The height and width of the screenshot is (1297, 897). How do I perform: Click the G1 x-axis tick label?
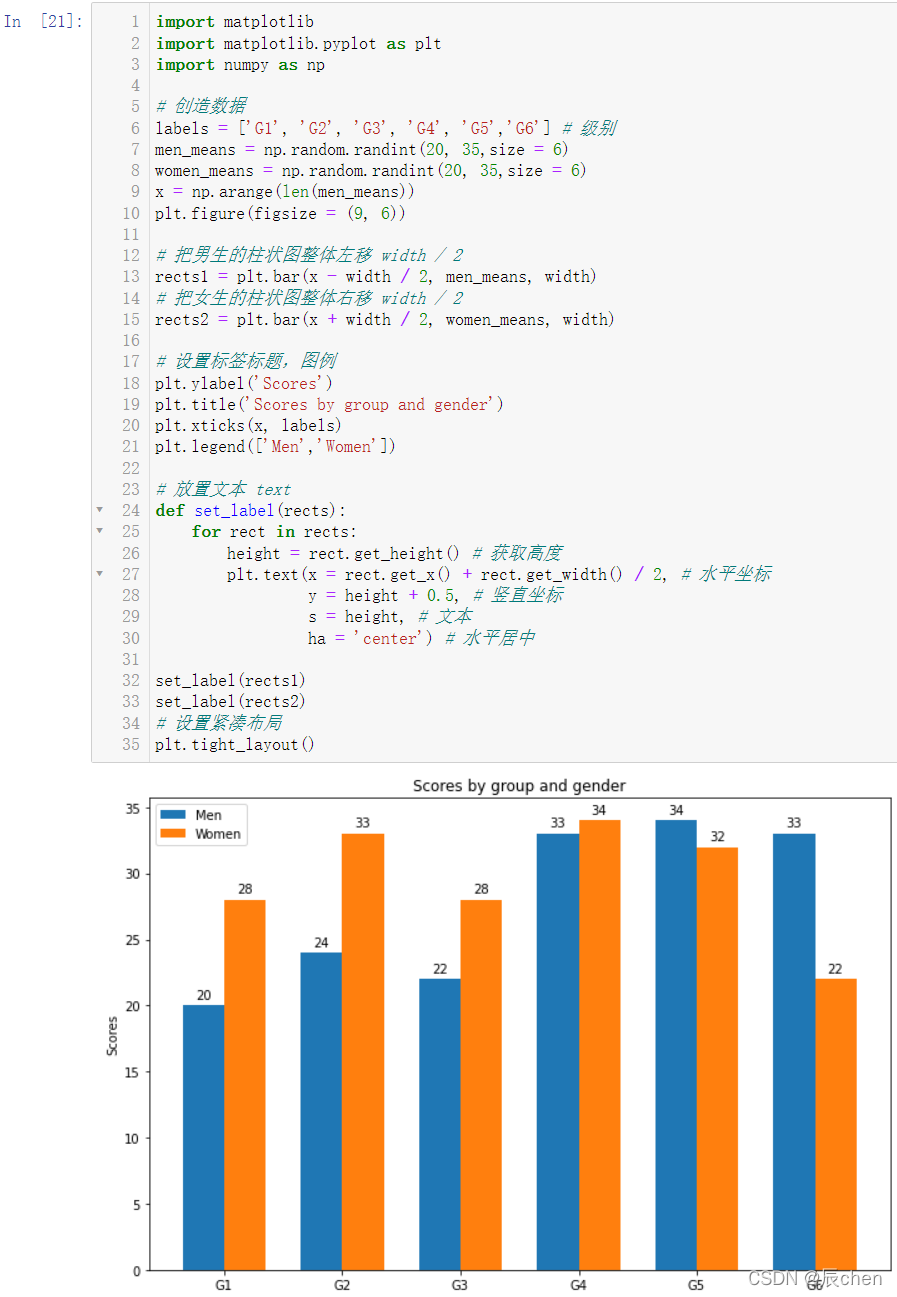[x=224, y=1285]
